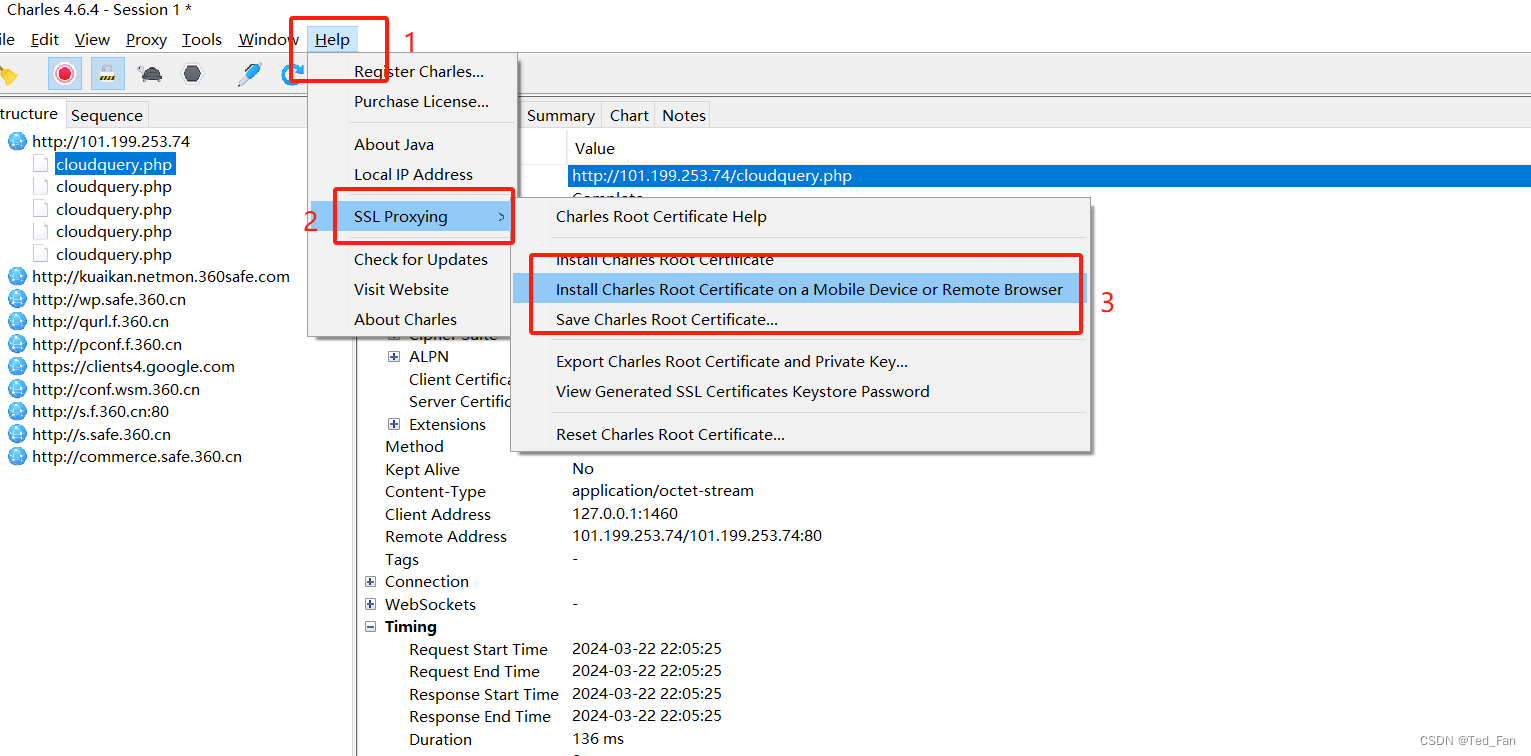The height and width of the screenshot is (756, 1531).
Task: Switch to the Summary tab
Action: point(561,115)
